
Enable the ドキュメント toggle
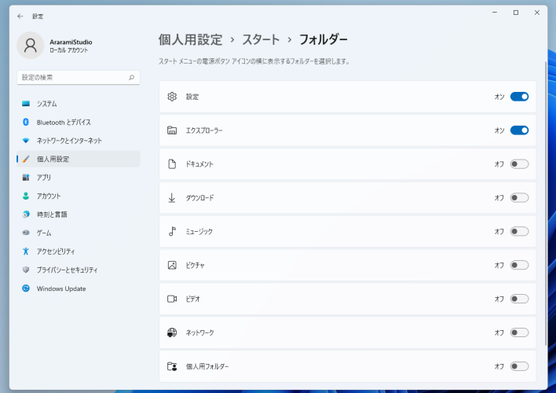click(519, 164)
